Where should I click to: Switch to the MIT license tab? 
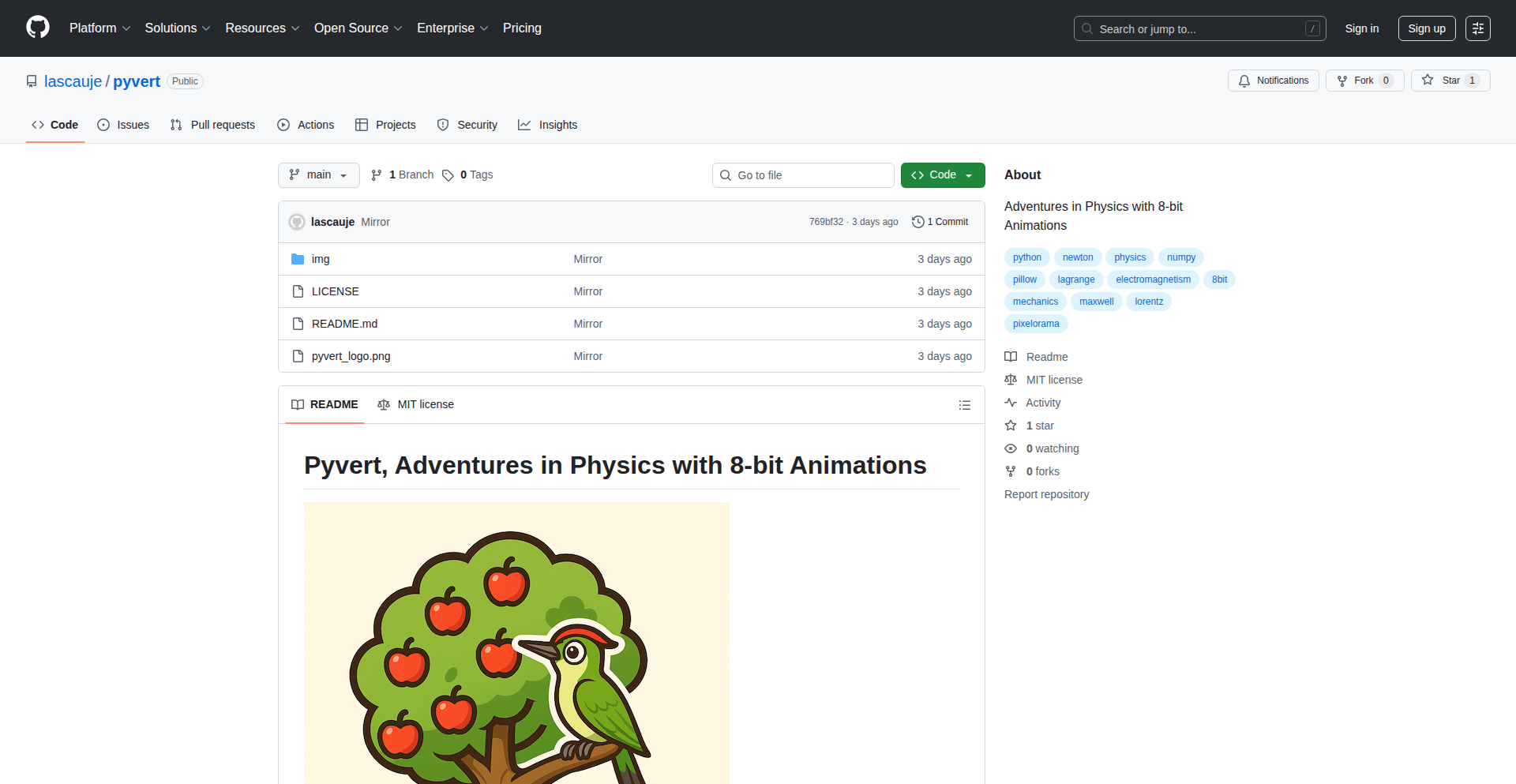(x=416, y=404)
